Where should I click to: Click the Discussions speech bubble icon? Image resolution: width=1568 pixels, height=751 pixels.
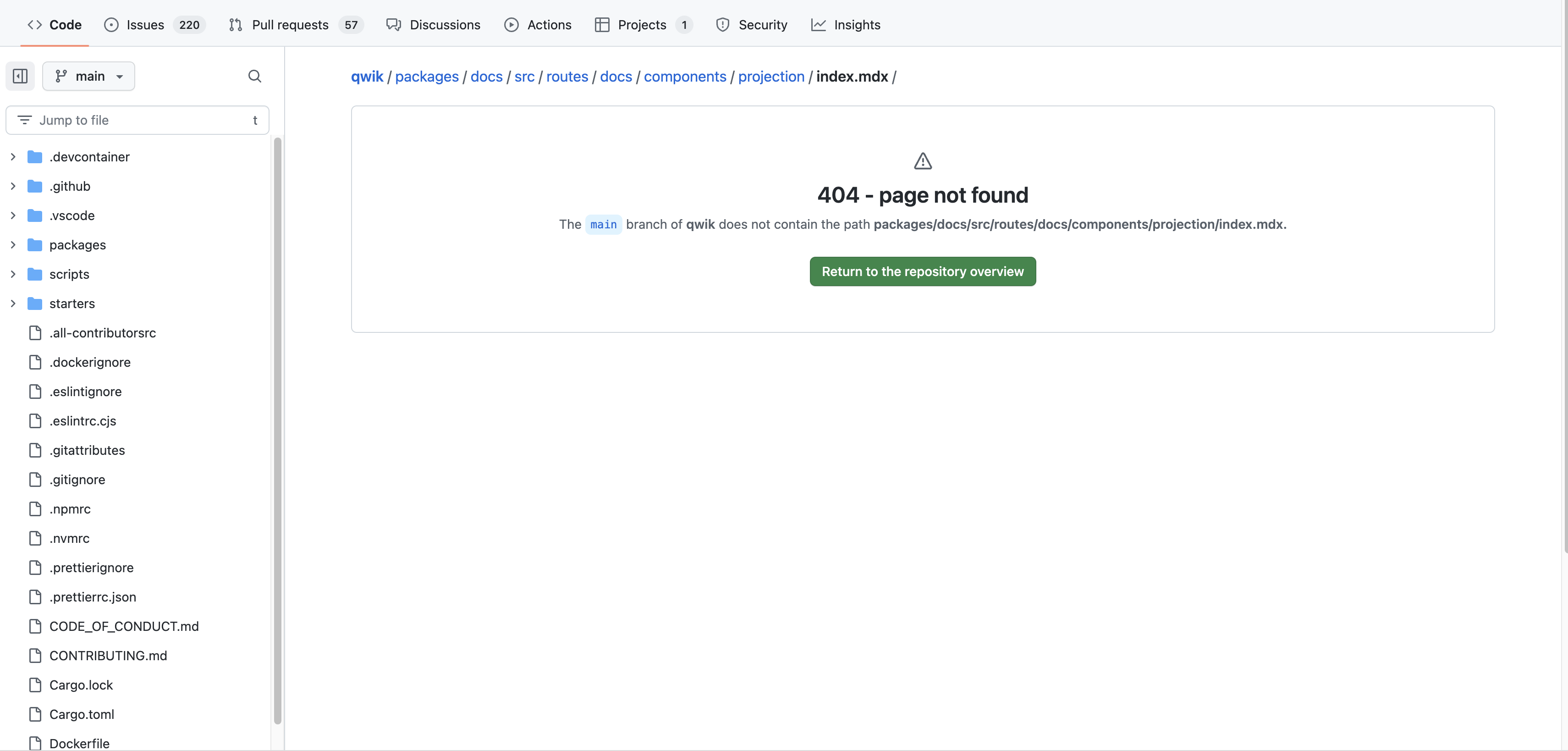pyautogui.click(x=393, y=25)
